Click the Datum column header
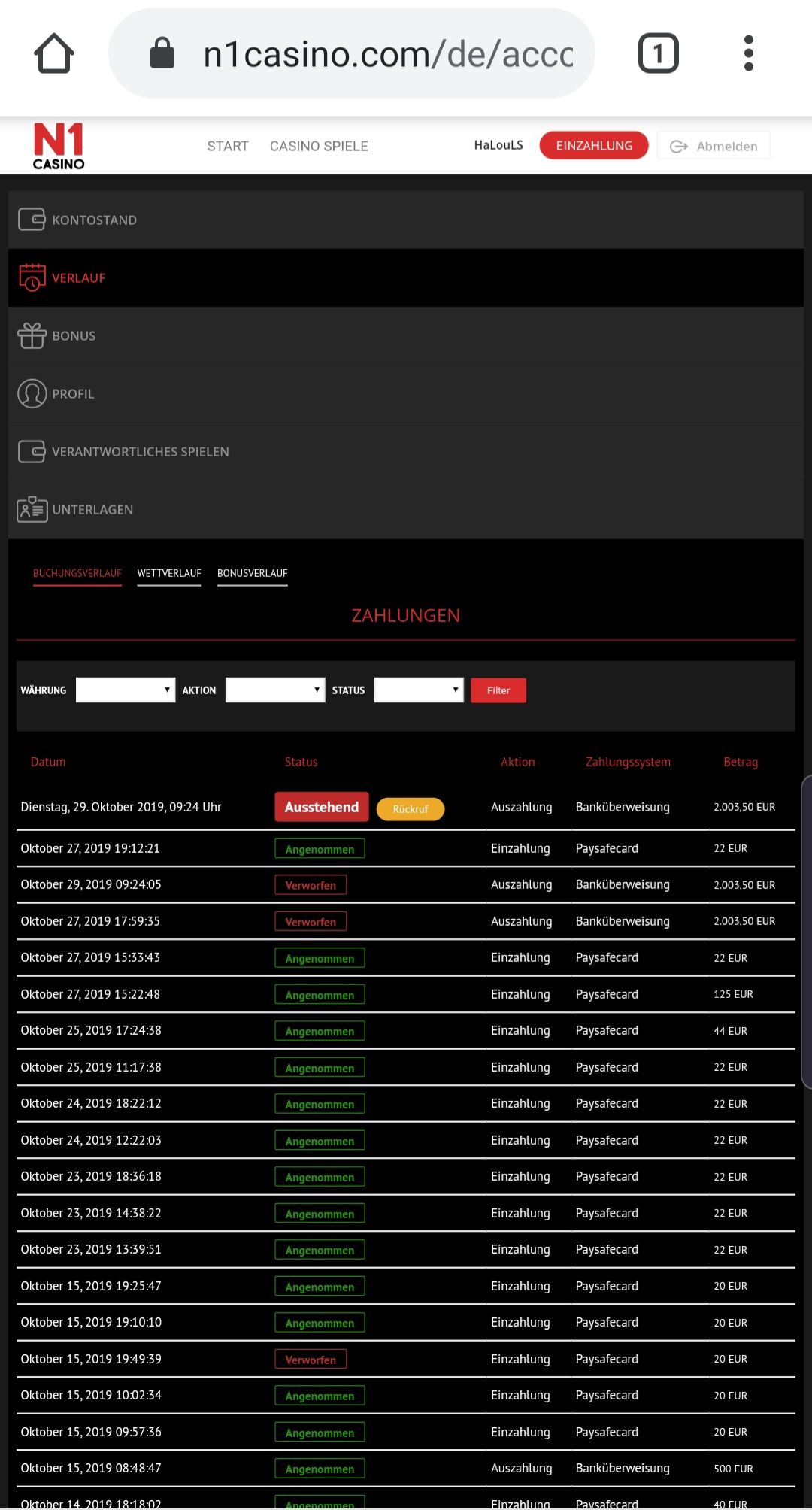 (48, 762)
